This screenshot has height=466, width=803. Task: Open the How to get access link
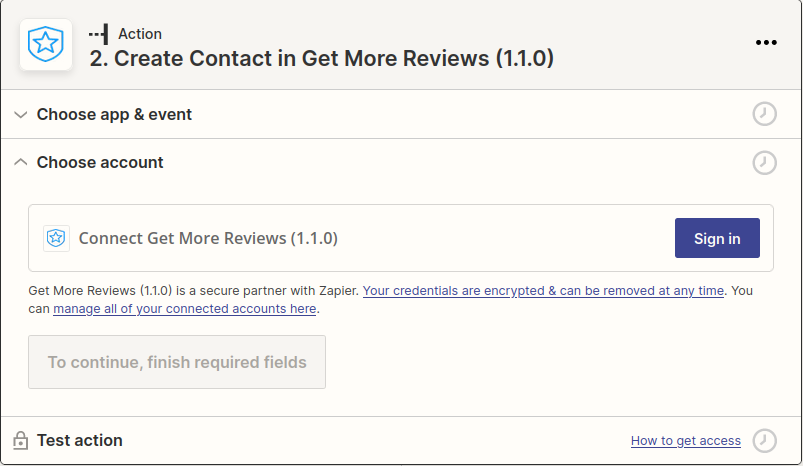tap(685, 441)
